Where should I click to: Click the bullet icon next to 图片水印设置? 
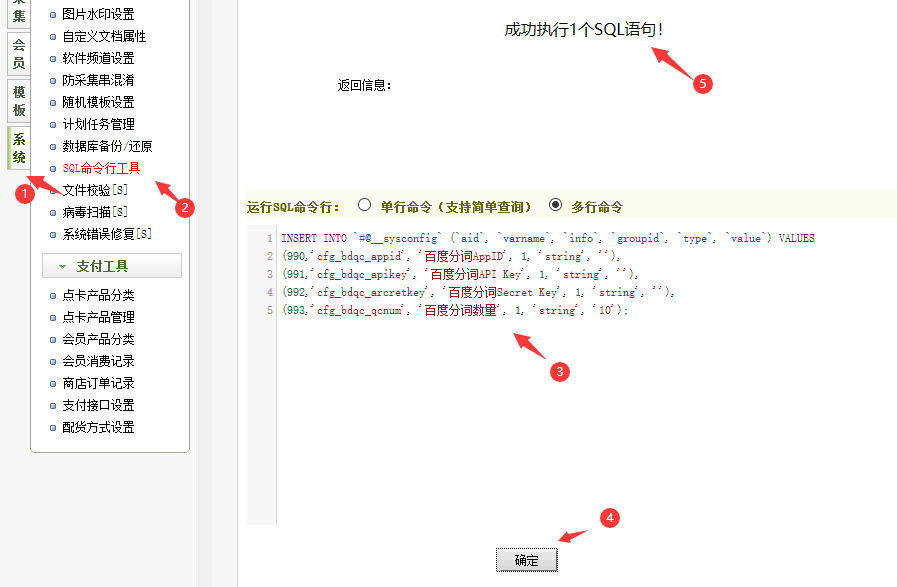pos(54,15)
